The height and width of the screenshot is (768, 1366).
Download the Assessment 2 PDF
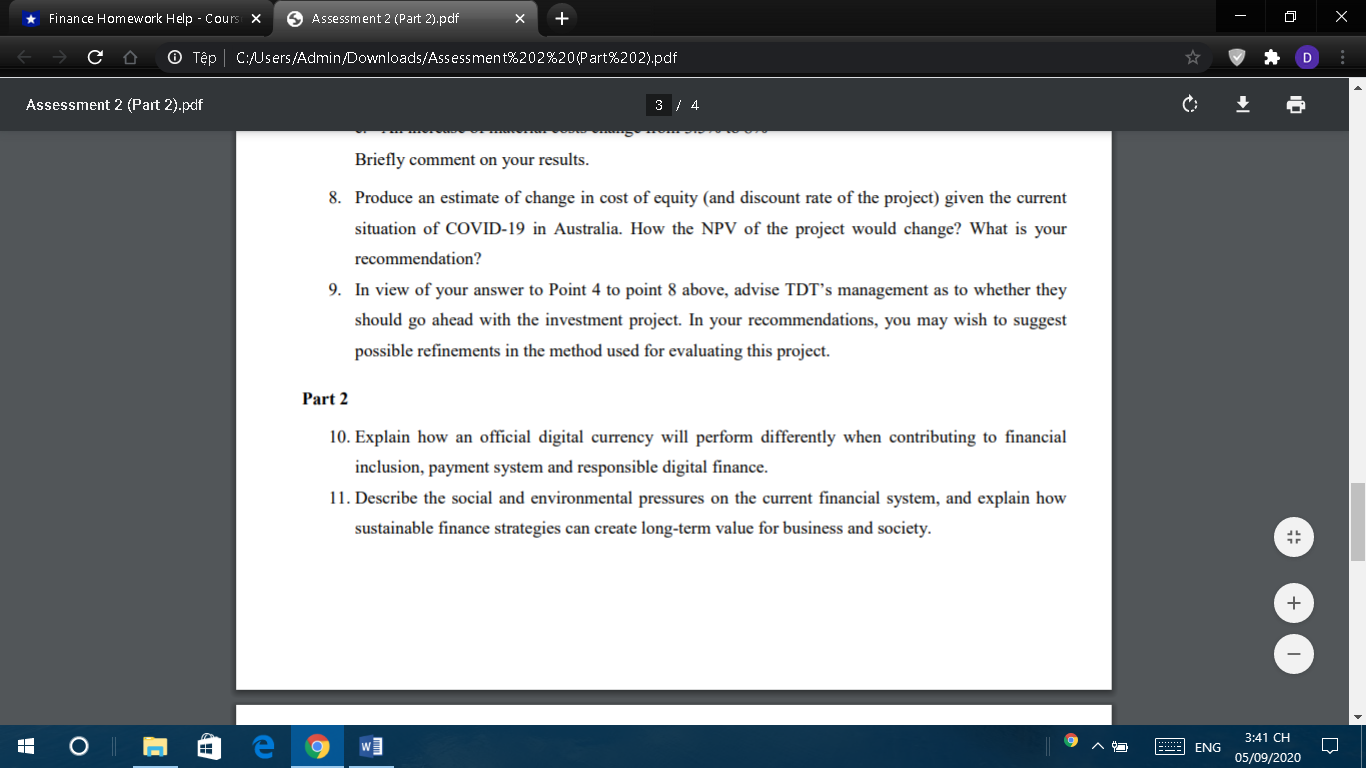click(x=1243, y=104)
